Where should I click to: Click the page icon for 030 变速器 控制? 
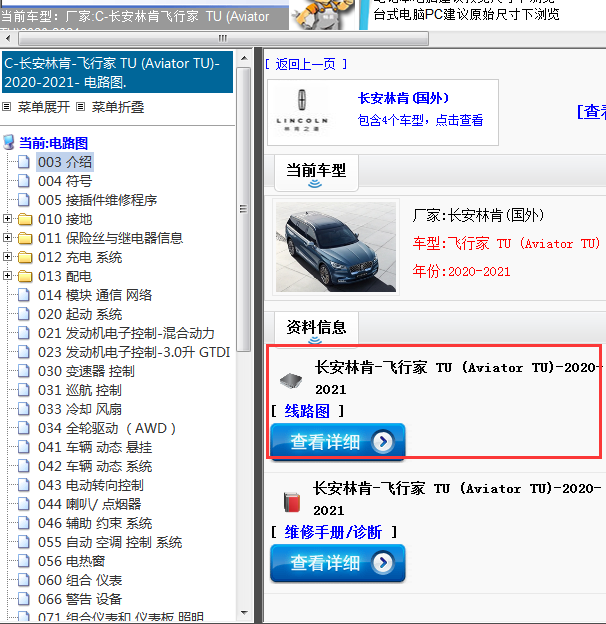tap(24, 371)
